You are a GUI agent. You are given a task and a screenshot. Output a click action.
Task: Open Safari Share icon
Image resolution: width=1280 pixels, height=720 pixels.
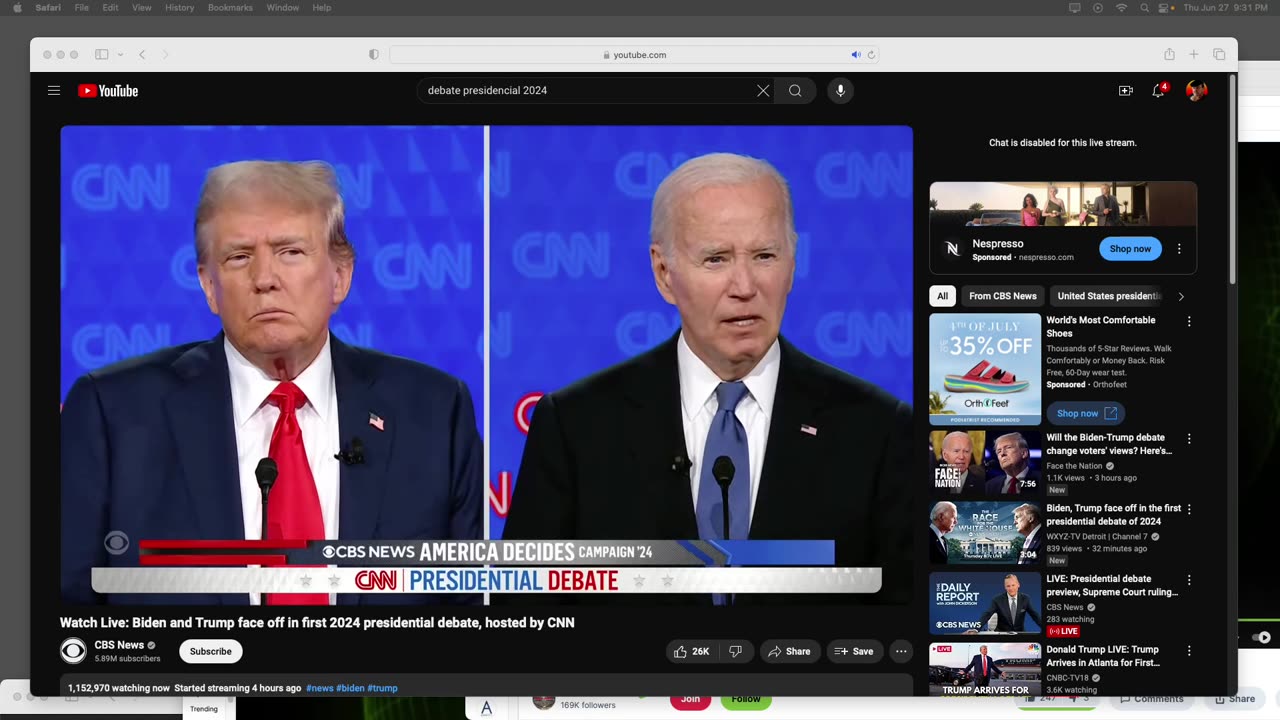pos(1169,55)
